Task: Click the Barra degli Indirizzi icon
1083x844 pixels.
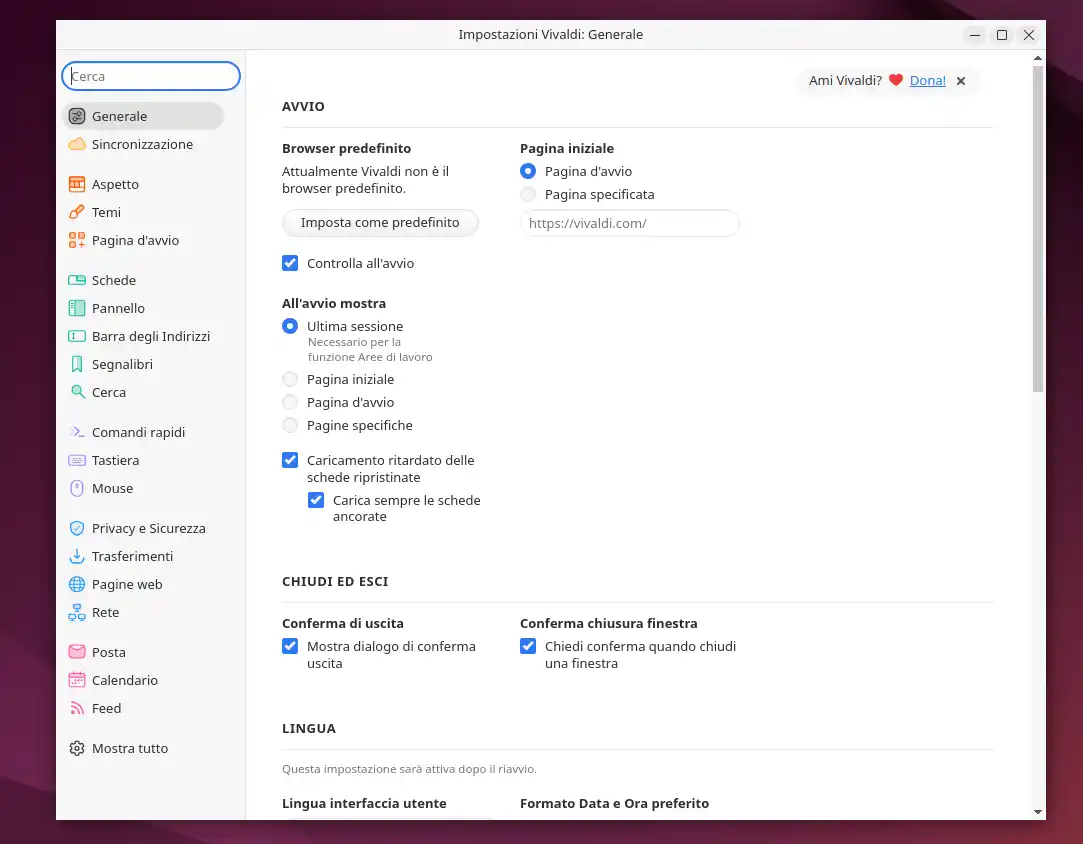Action: click(x=77, y=336)
